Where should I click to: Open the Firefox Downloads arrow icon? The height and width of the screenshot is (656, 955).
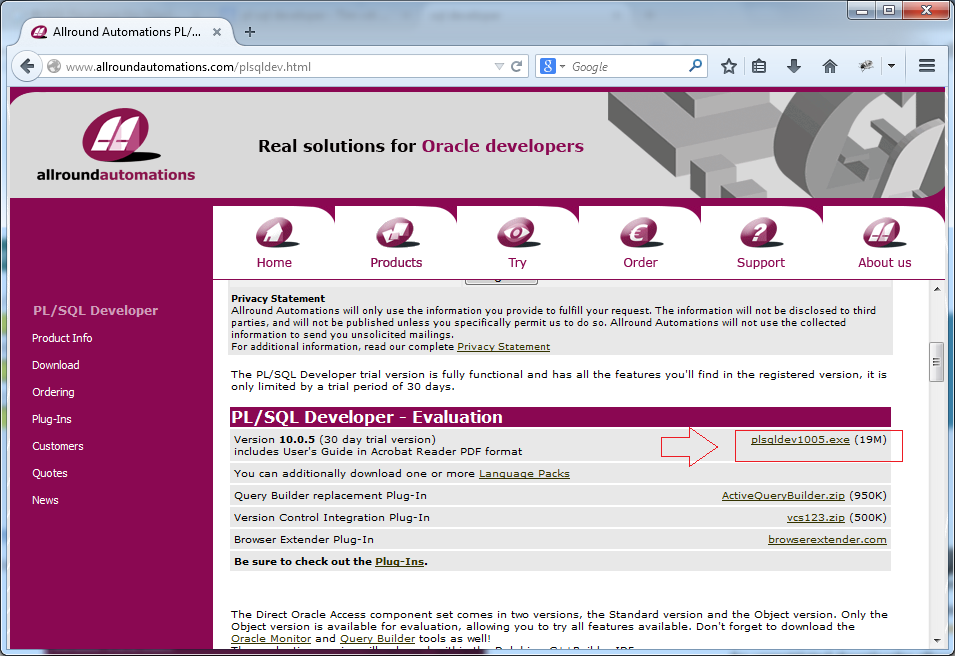792,65
